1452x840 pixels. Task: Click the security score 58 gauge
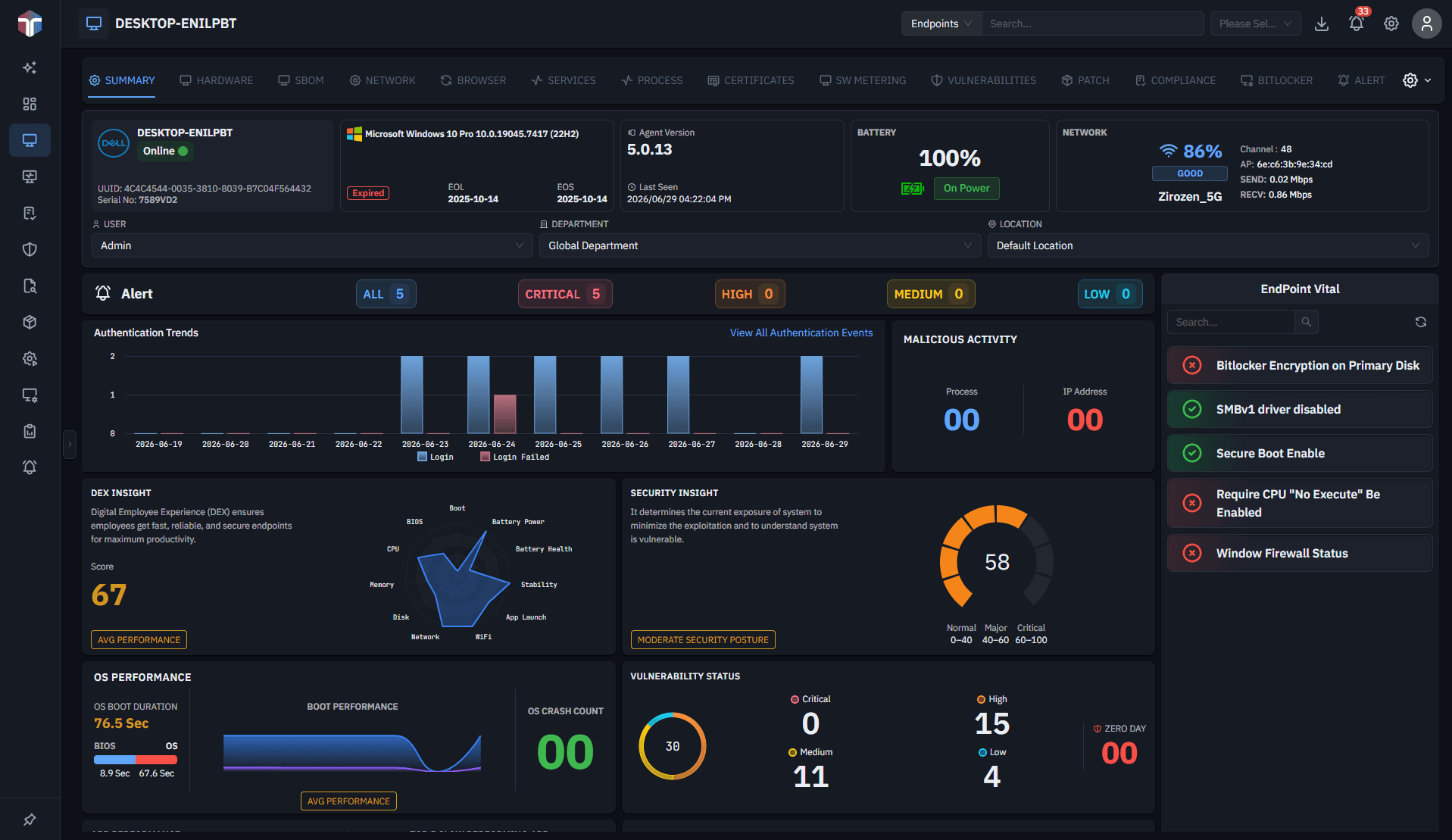[x=997, y=561]
